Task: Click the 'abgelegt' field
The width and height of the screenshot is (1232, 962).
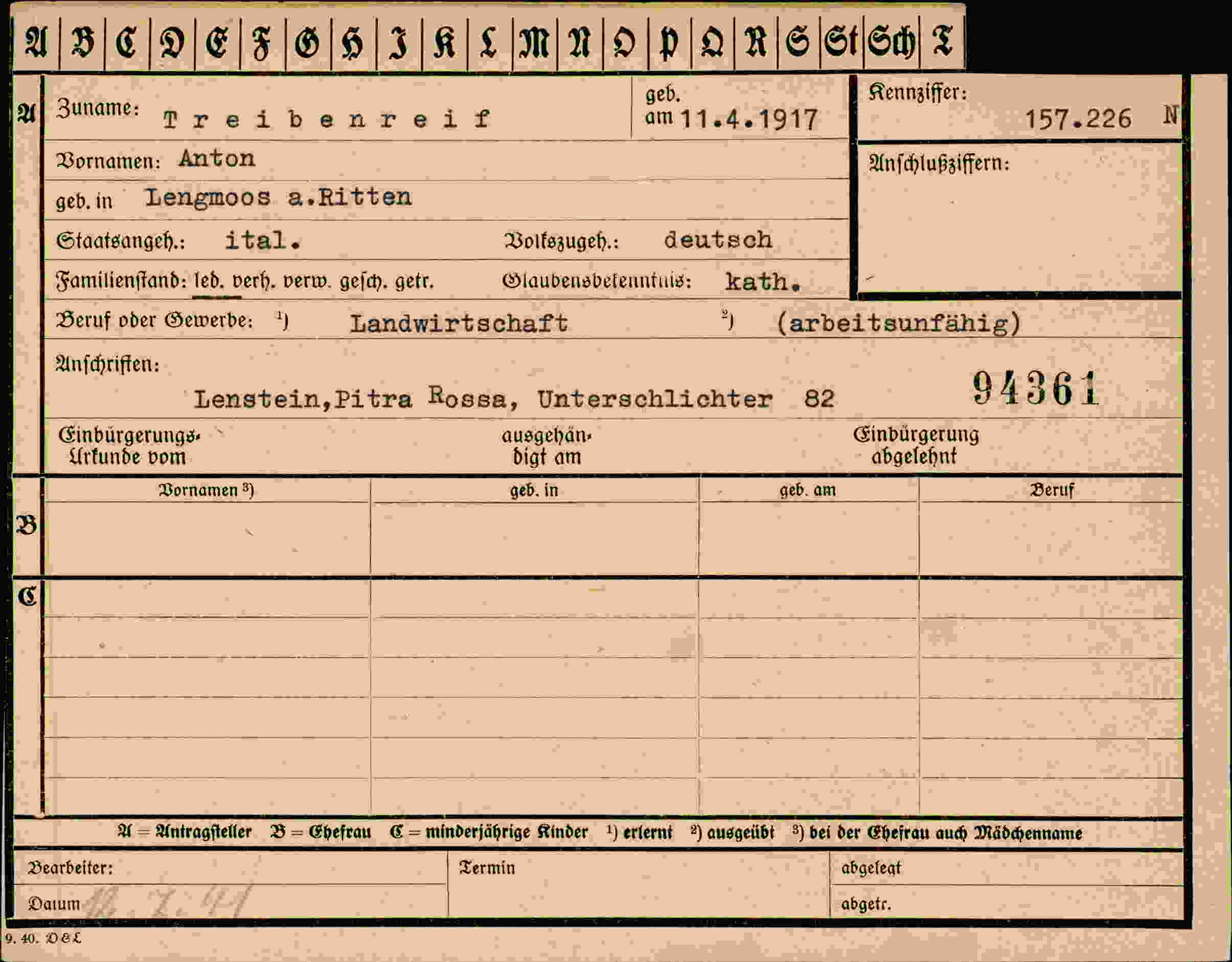Action: [x=1007, y=868]
